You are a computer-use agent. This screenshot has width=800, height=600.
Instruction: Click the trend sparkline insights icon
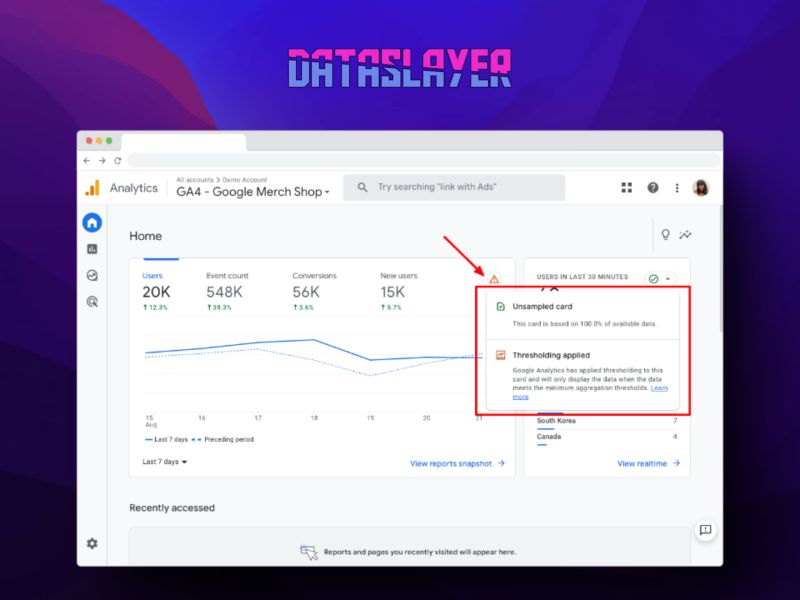[x=685, y=235]
